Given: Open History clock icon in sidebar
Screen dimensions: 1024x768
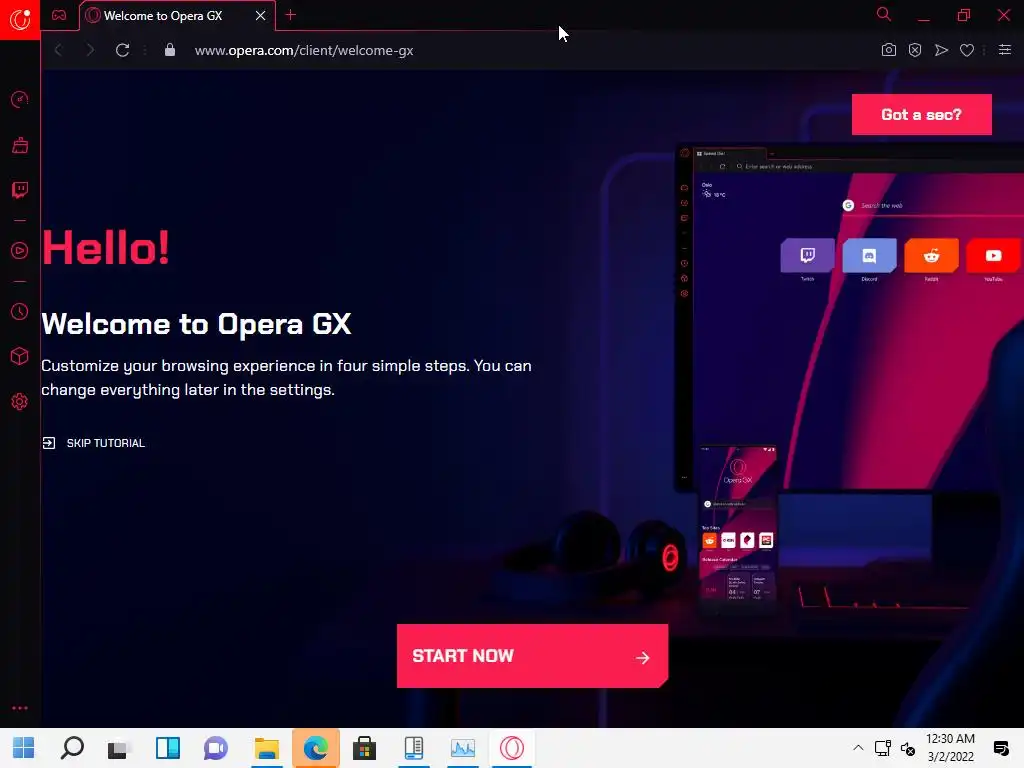Looking at the screenshot, I should [20, 312].
